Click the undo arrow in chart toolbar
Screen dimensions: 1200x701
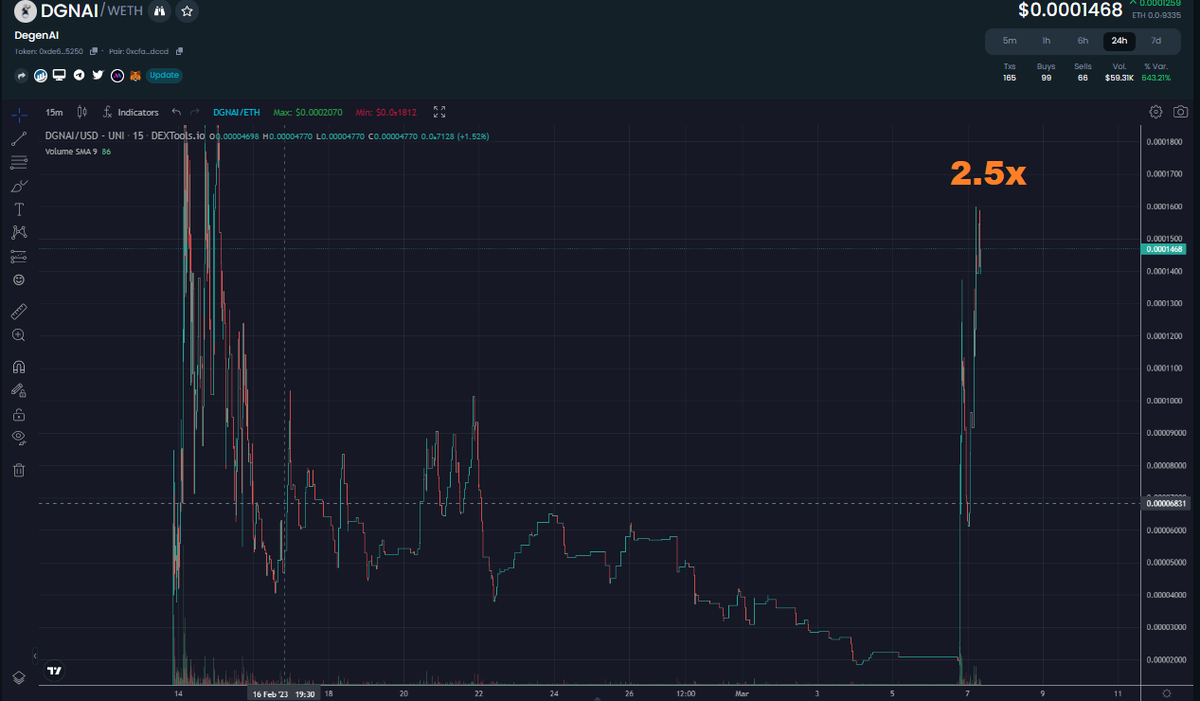pos(177,113)
